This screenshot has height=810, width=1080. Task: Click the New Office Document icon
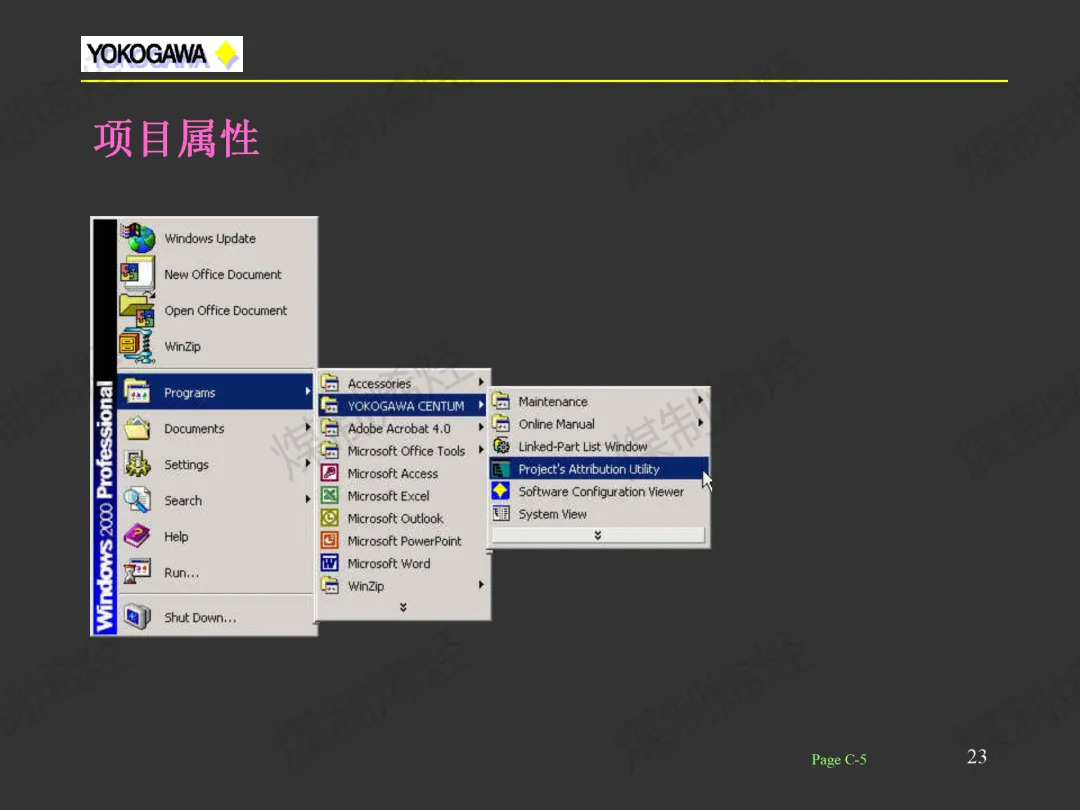point(138,273)
